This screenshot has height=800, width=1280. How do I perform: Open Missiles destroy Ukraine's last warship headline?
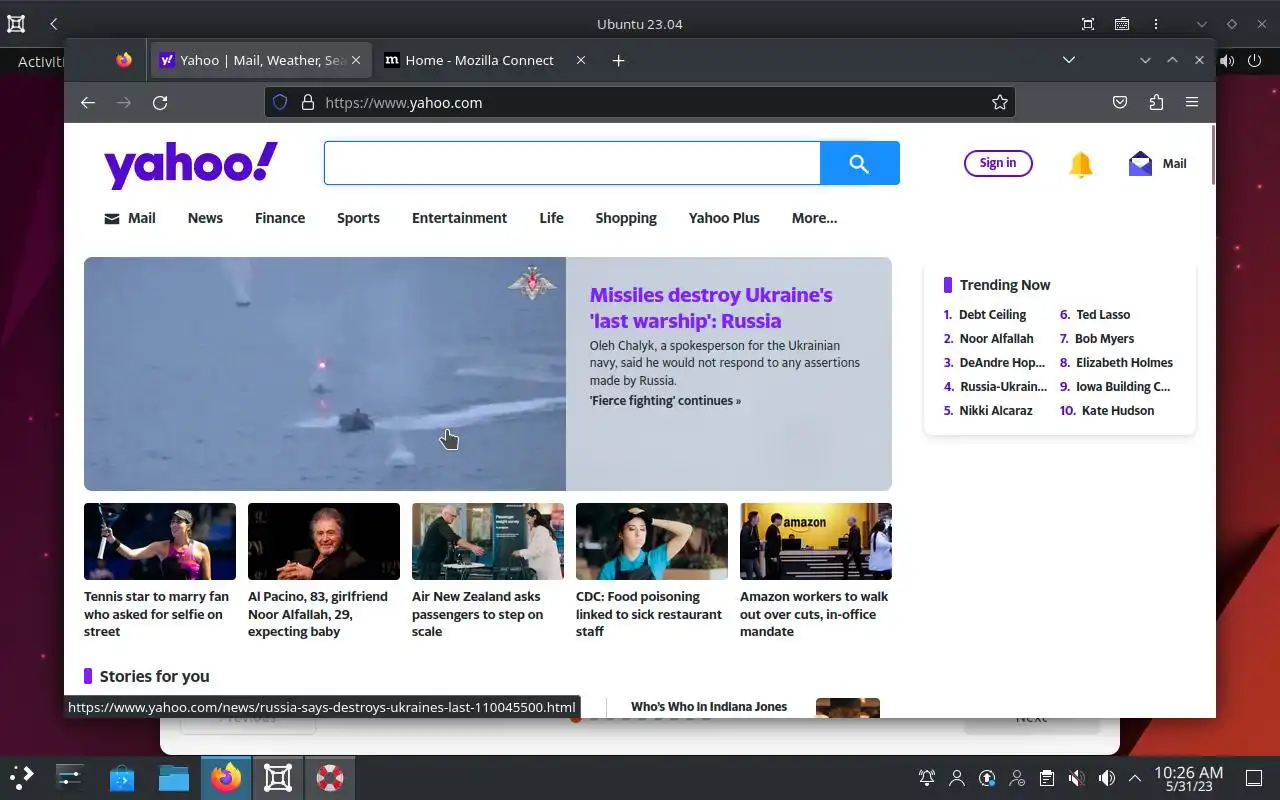click(711, 308)
